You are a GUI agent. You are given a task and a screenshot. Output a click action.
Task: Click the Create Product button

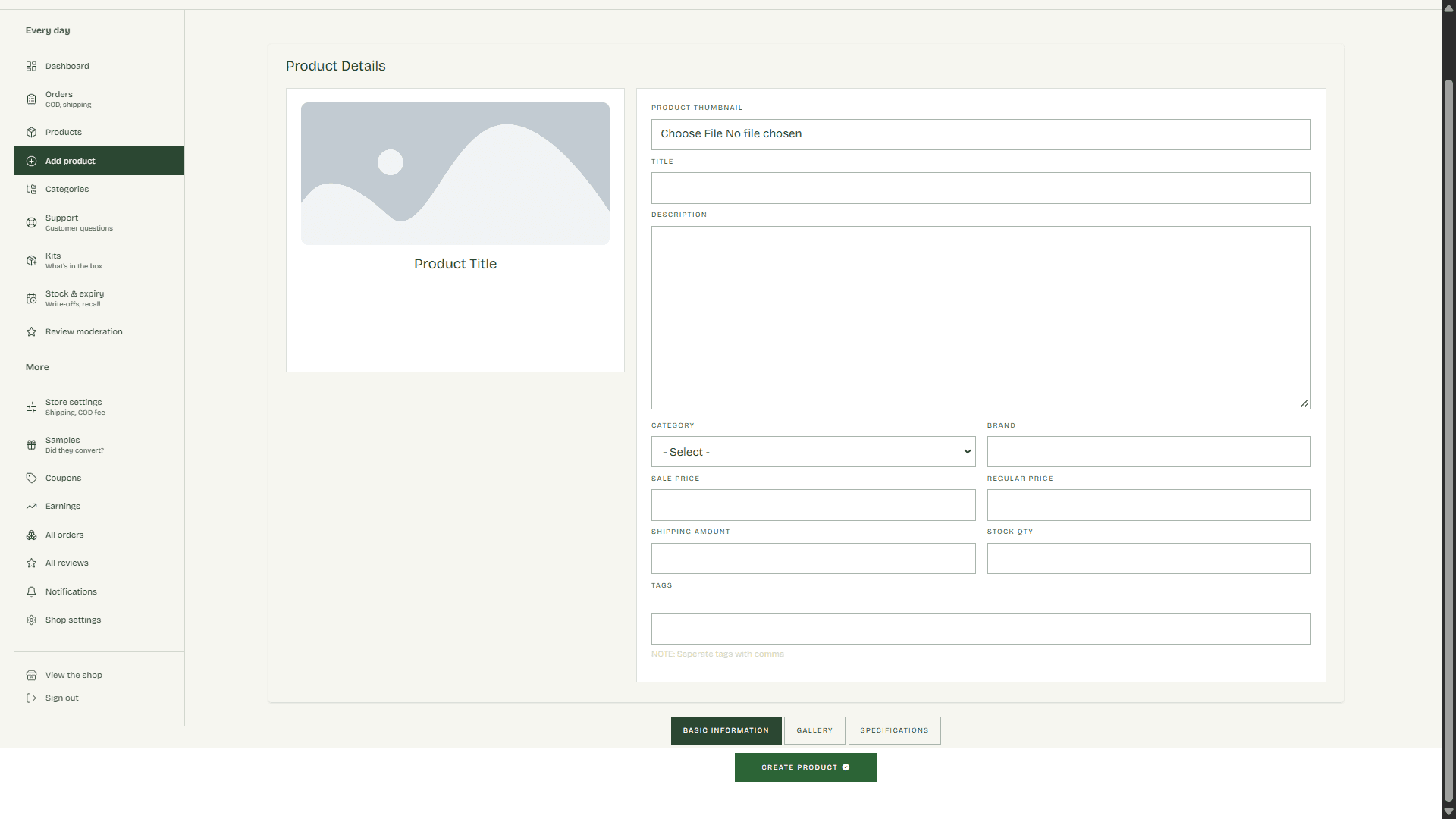pos(805,767)
